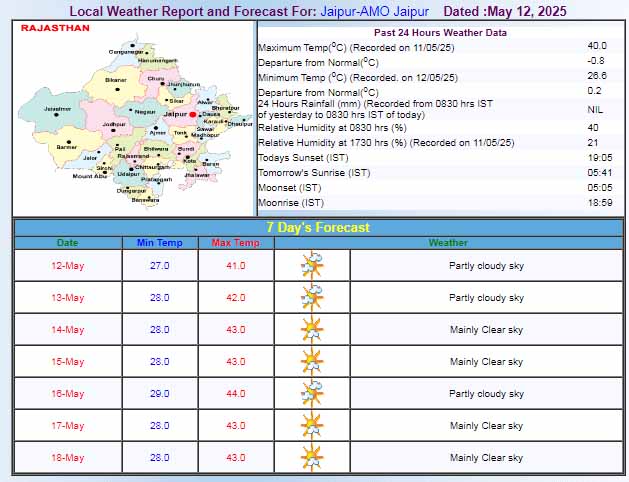Click the 16-May date cell
Image resolution: width=629 pixels, height=482 pixels.
69,394
